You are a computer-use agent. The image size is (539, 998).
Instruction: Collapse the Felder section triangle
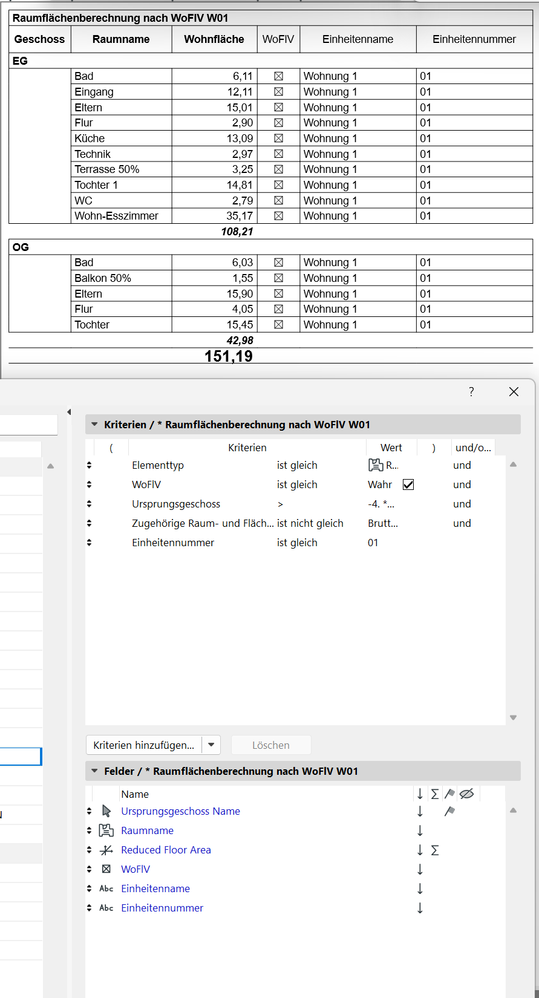click(x=95, y=771)
